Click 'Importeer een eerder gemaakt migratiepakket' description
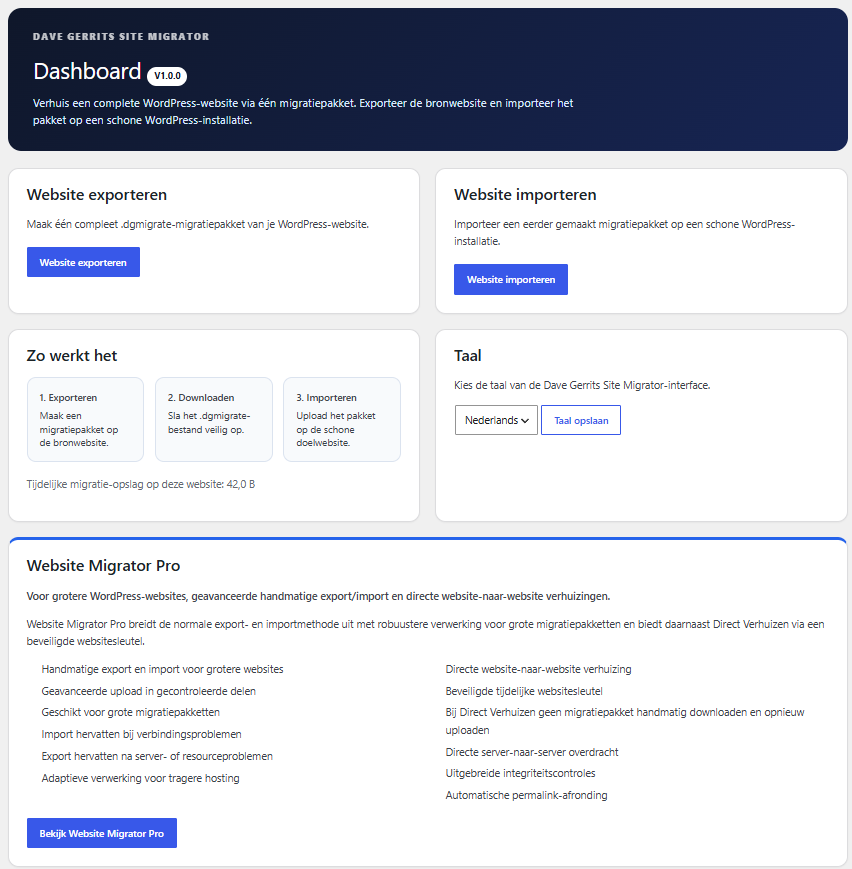The image size is (852, 869). pyautogui.click(x=624, y=232)
